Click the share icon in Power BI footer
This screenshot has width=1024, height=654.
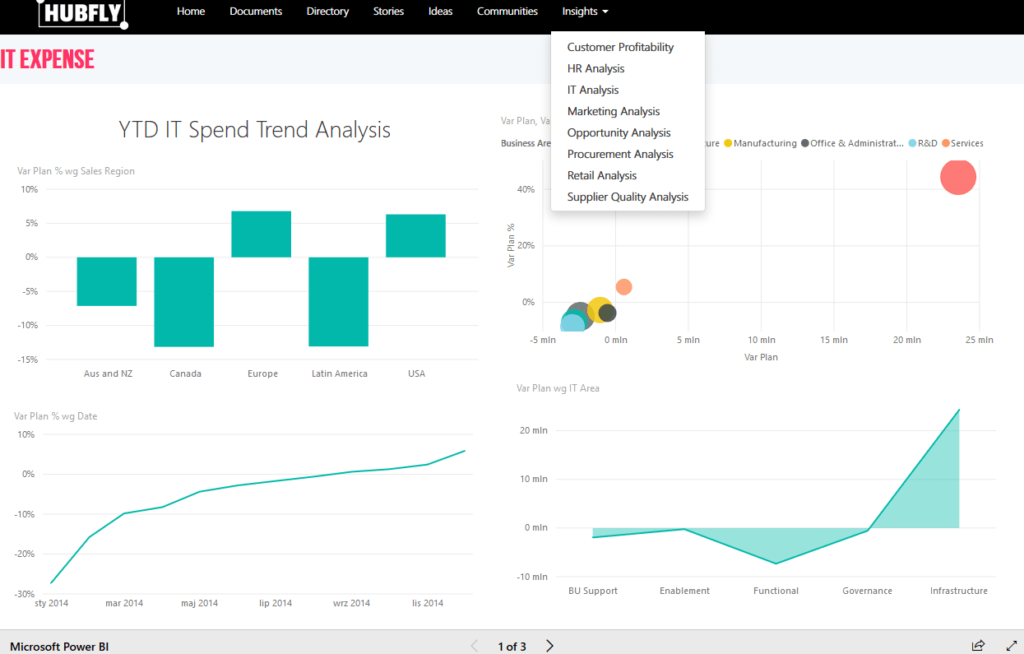978,646
